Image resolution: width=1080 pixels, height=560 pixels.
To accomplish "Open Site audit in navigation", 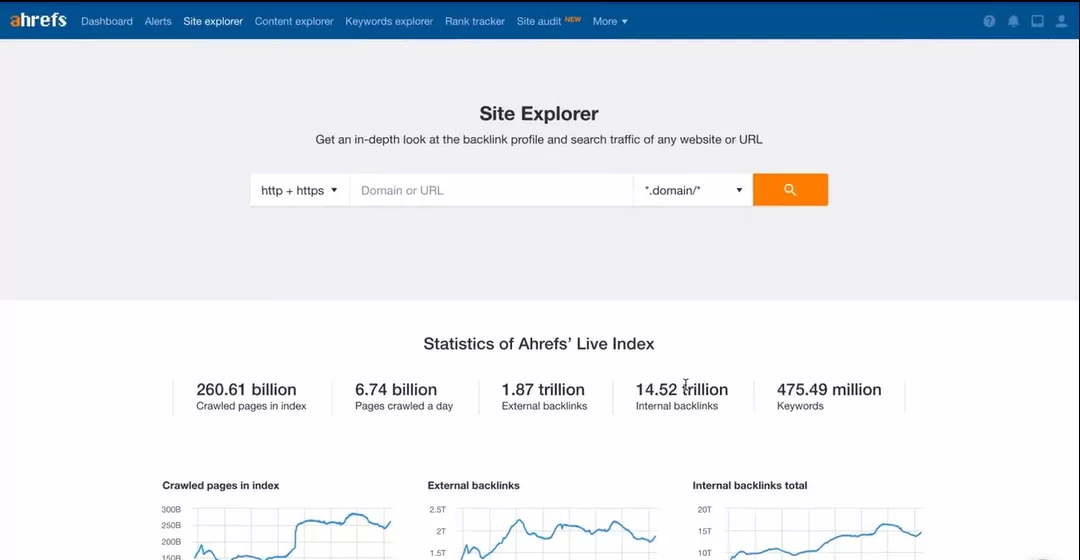I will click(540, 21).
